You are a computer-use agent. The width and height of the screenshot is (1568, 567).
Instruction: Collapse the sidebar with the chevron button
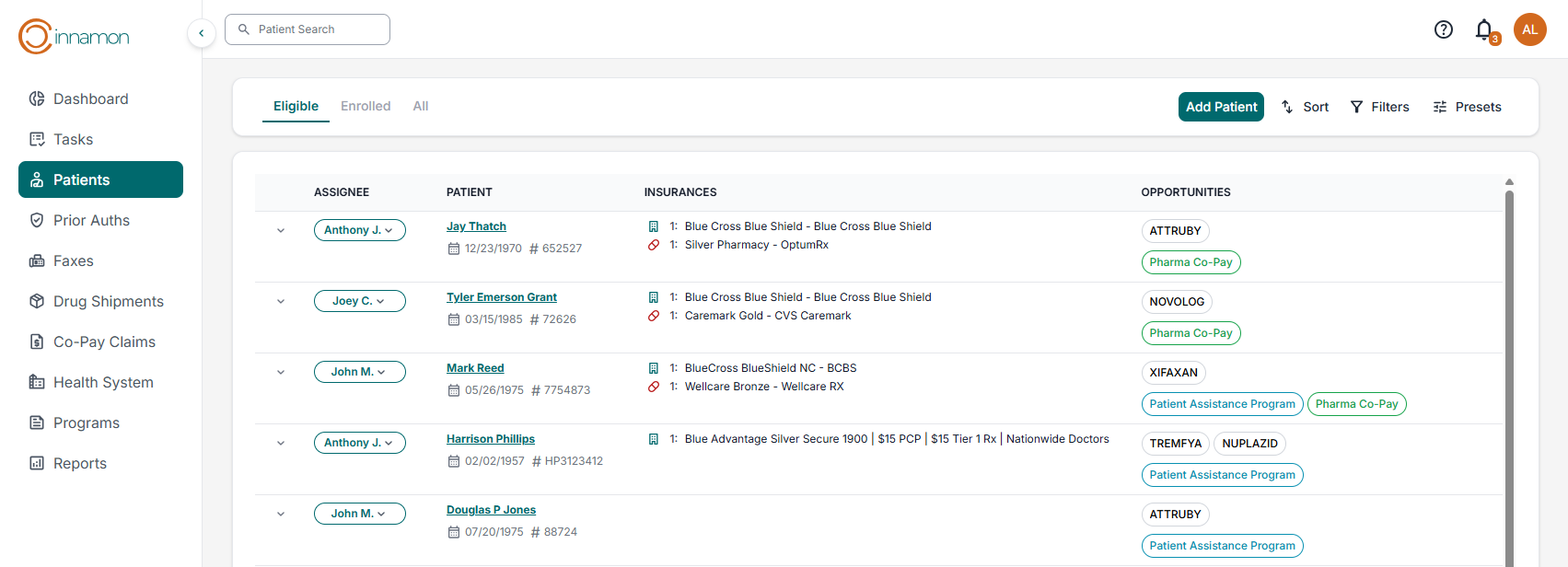tap(202, 33)
